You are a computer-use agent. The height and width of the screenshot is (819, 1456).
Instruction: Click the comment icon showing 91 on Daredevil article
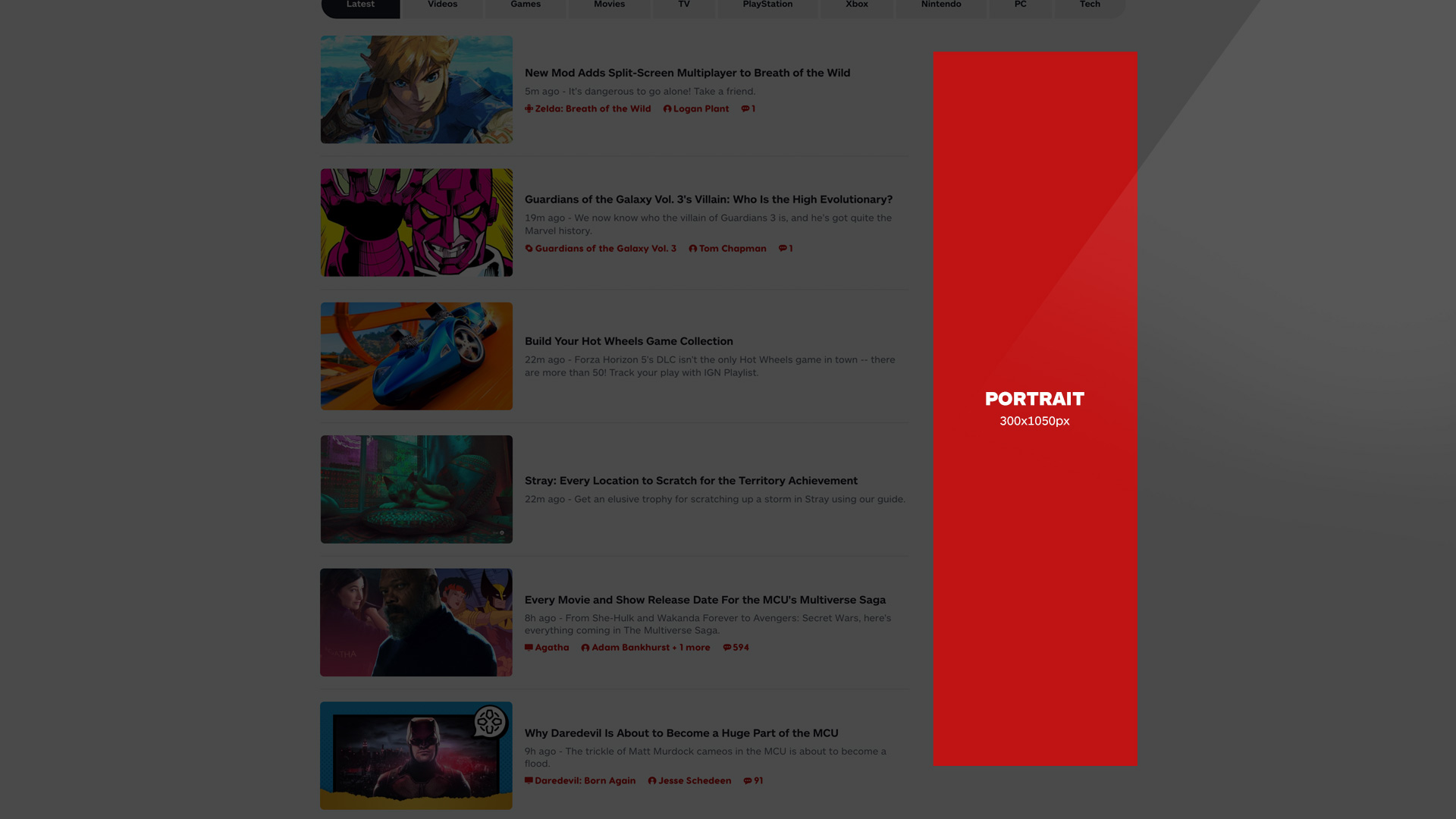point(745,780)
